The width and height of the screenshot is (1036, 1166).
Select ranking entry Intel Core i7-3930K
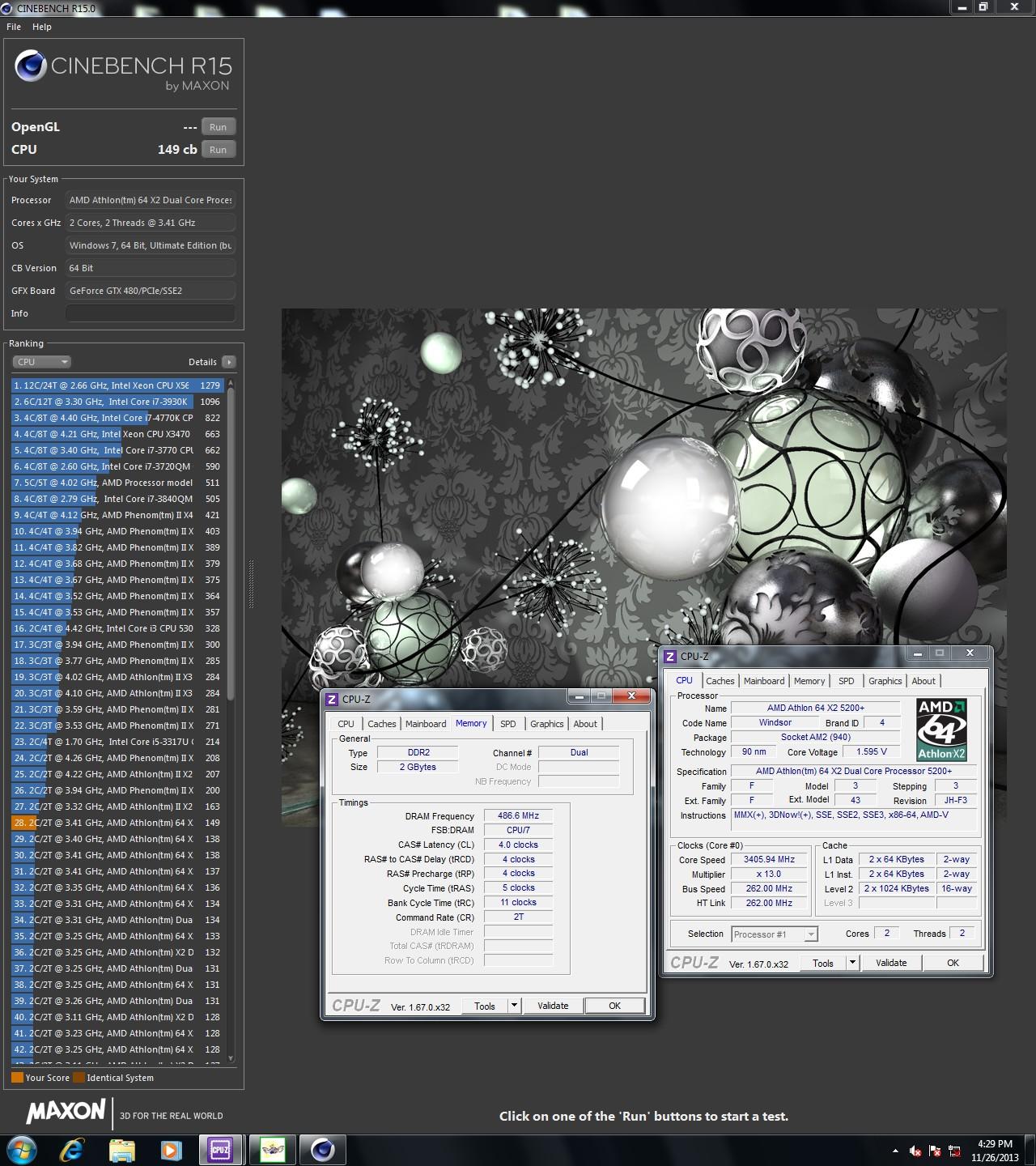[117, 402]
